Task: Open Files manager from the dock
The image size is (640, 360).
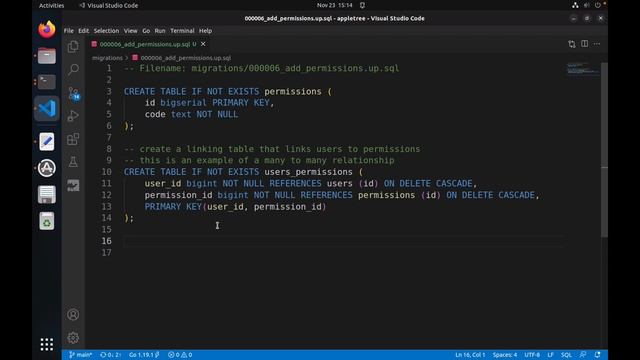Action: (47, 56)
